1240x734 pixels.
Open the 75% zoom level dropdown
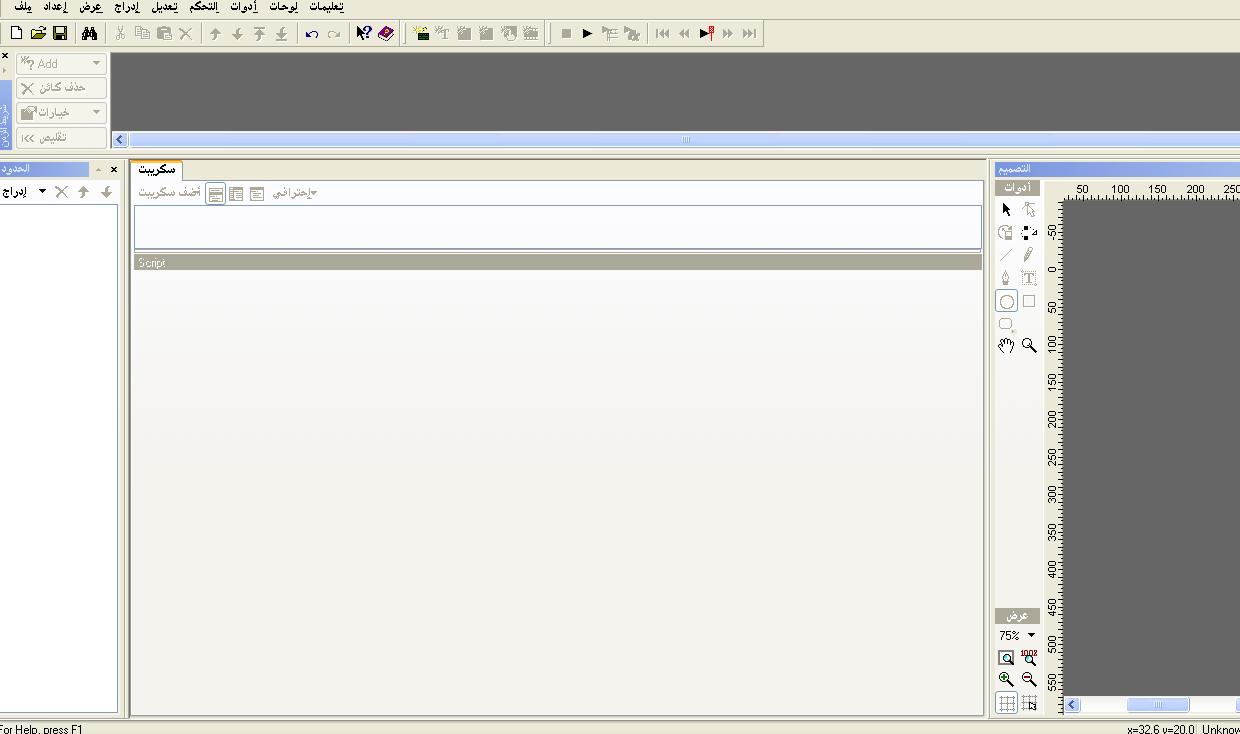pyautogui.click(x=1031, y=636)
